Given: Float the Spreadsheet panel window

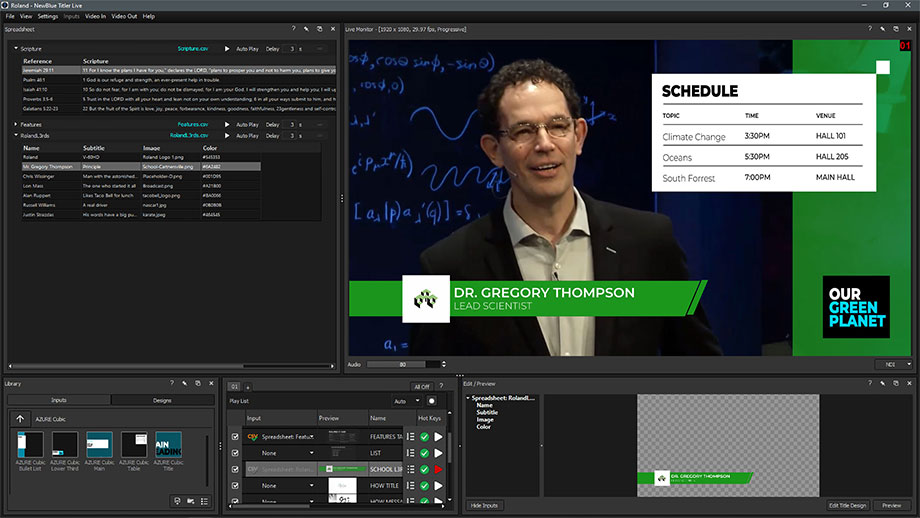Looking at the screenshot, I should [320, 29].
